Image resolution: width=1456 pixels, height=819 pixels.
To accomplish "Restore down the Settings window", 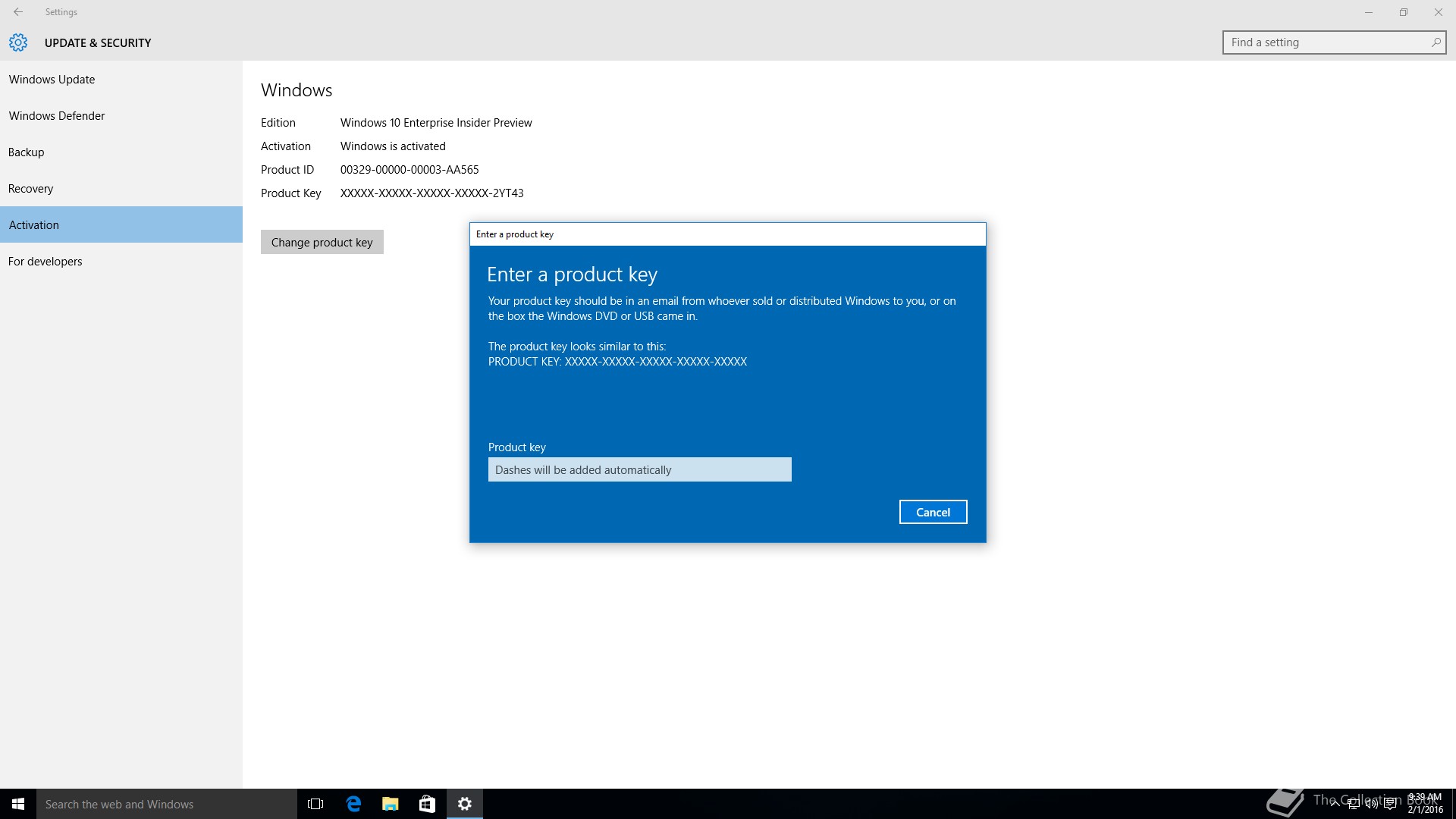I will point(1404,12).
